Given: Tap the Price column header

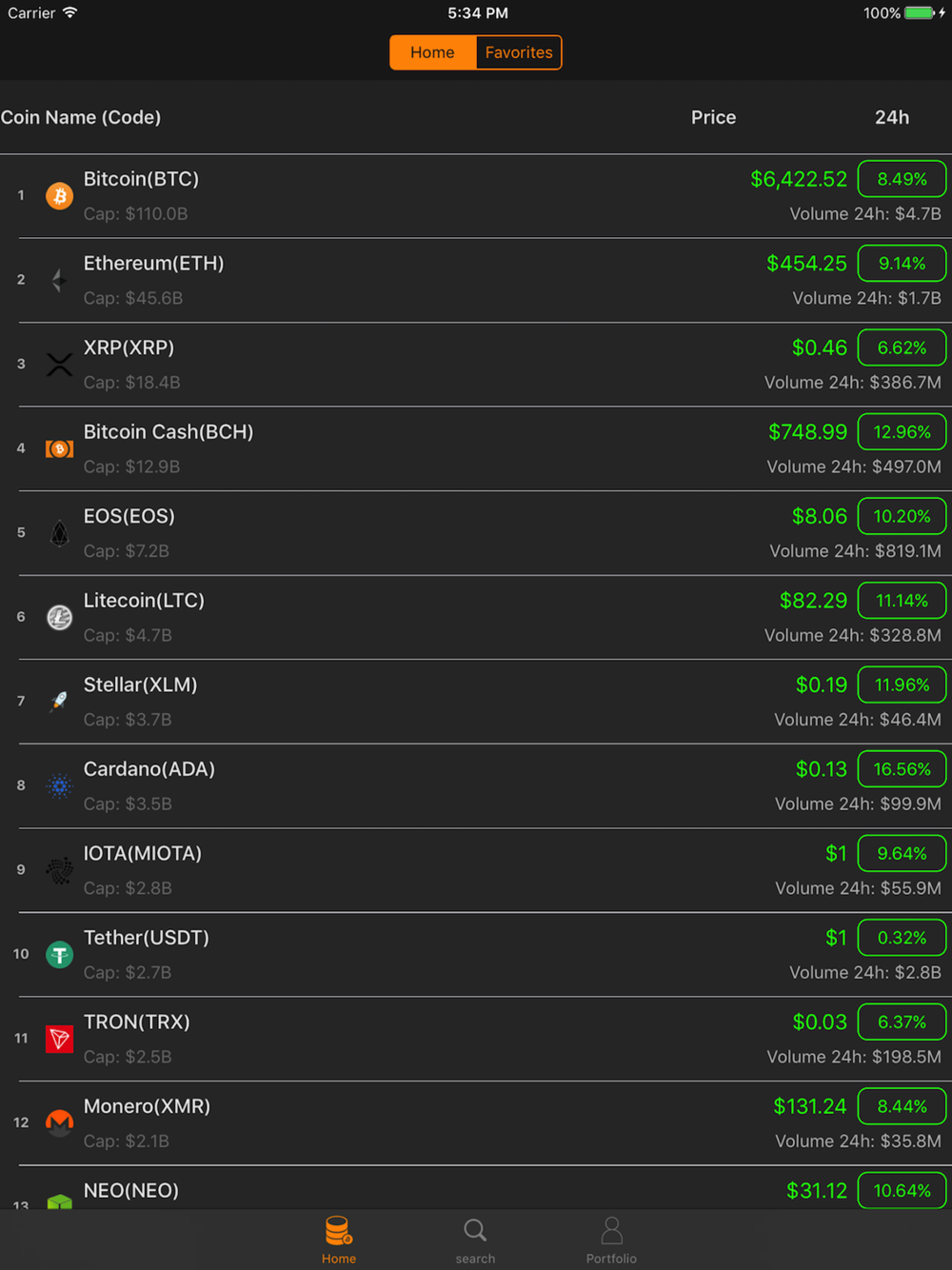Looking at the screenshot, I should click(x=713, y=117).
